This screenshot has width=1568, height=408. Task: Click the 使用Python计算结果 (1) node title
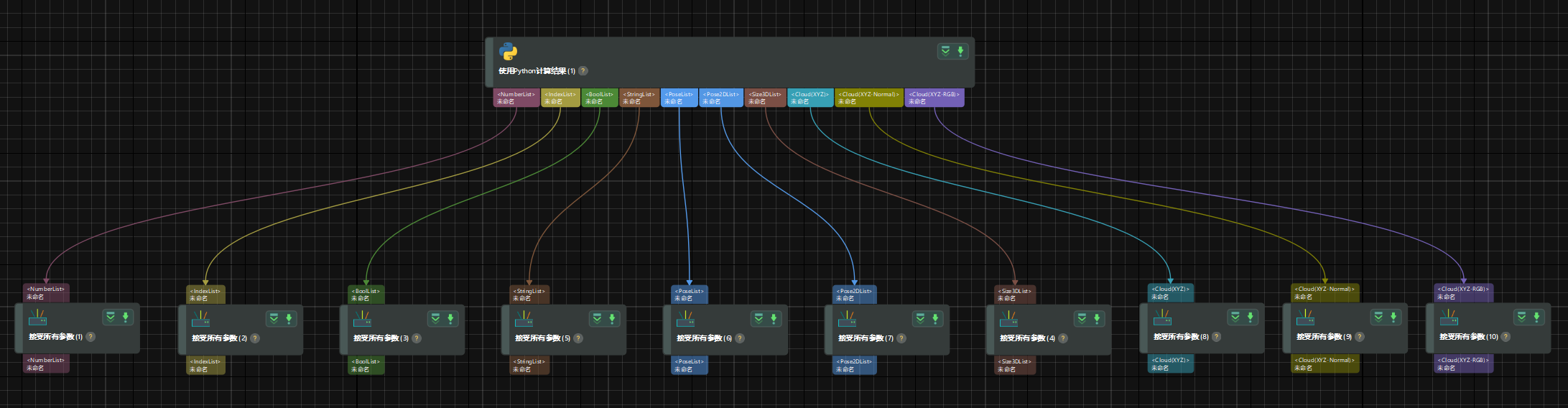537,71
